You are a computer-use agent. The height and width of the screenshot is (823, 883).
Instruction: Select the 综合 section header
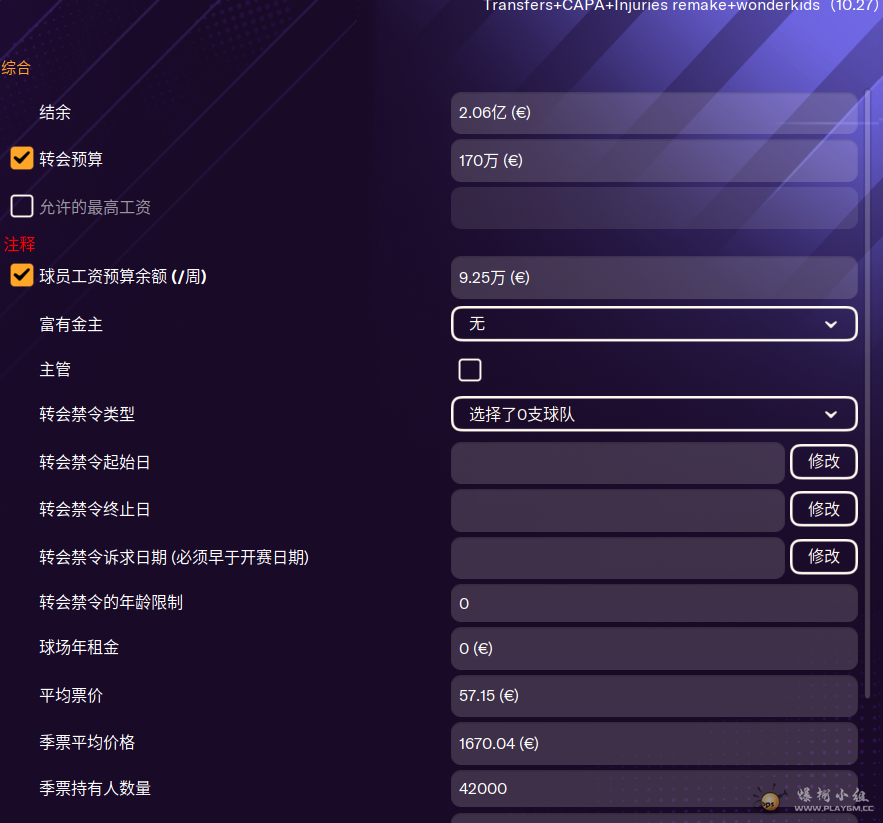(16, 68)
